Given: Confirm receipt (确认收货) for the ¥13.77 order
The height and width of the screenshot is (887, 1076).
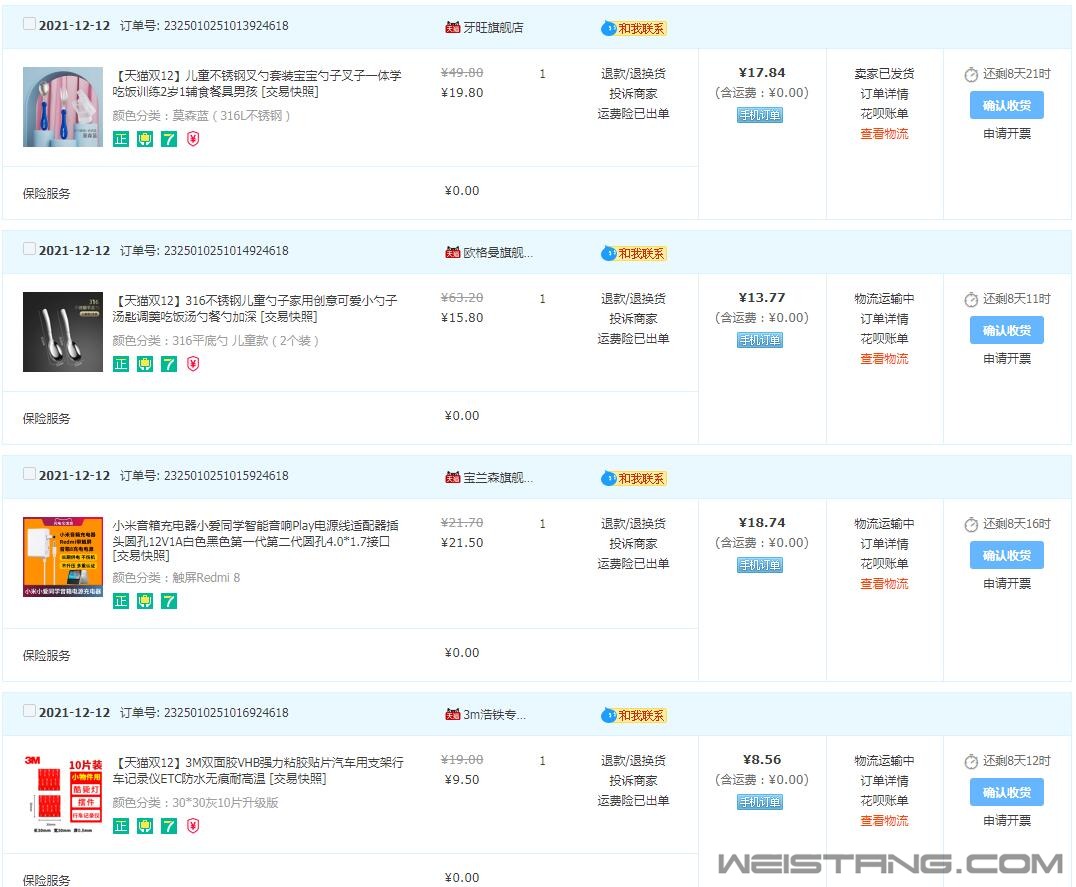Looking at the screenshot, I should pos(1007,330).
